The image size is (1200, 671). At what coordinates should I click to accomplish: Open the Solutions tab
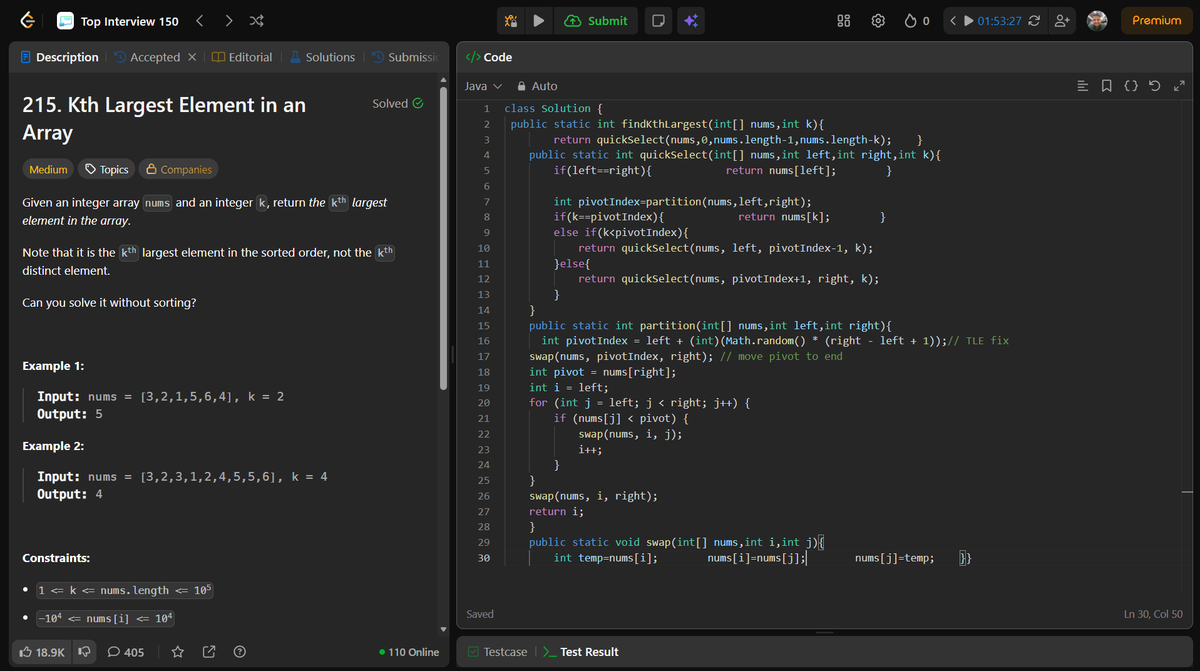click(x=322, y=57)
